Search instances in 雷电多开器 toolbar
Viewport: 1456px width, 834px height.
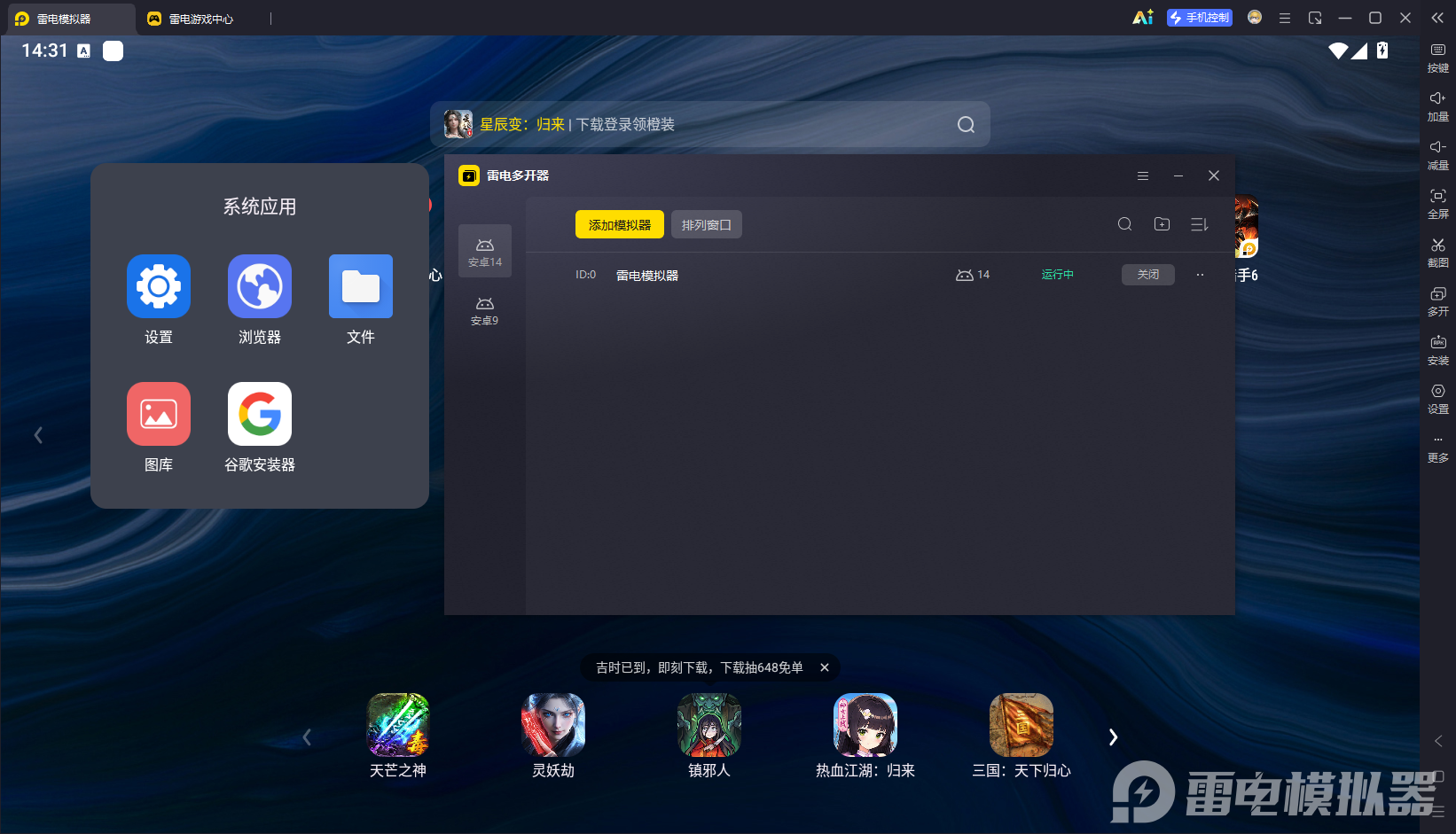[x=1124, y=224]
